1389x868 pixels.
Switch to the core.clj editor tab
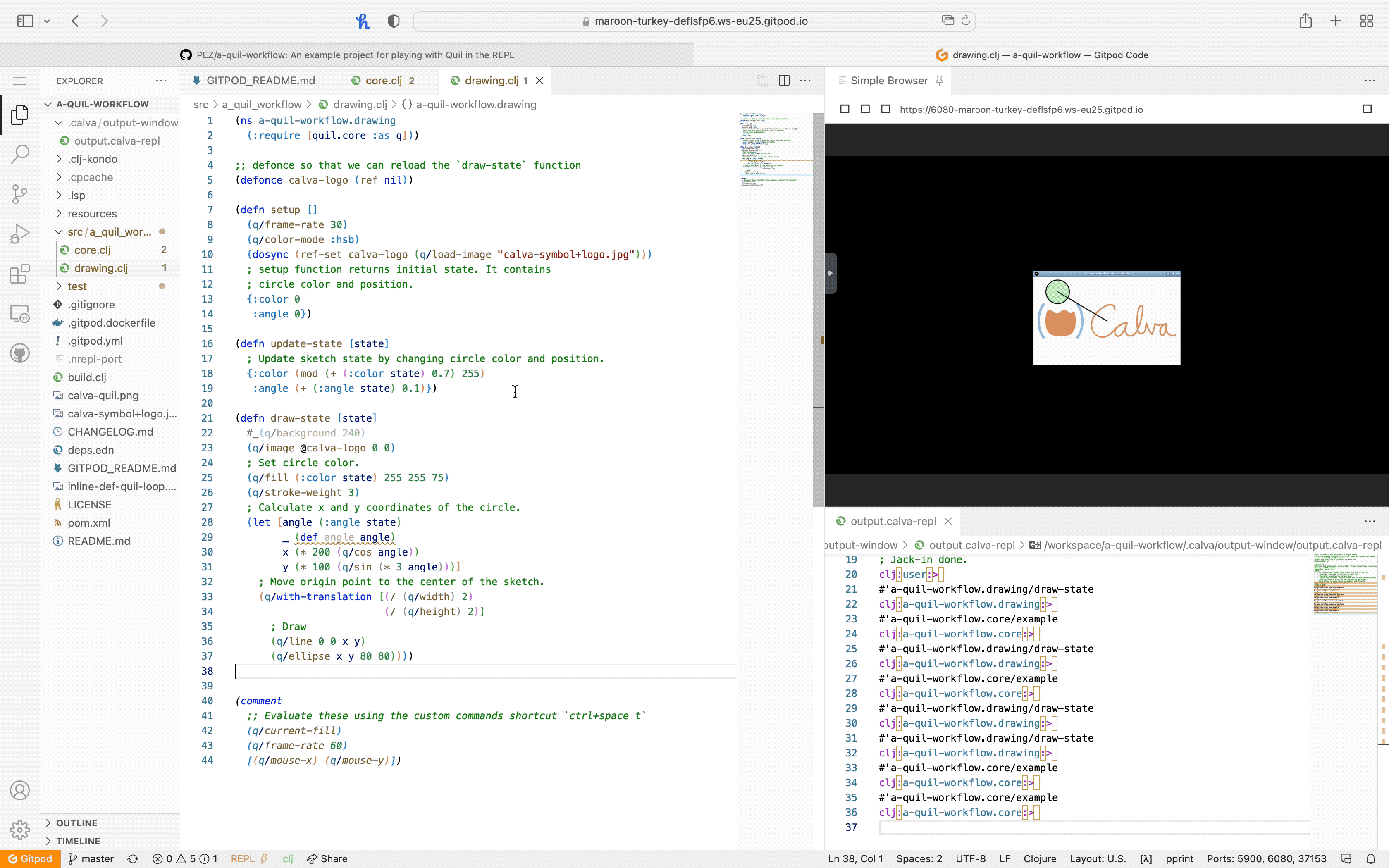click(x=383, y=80)
